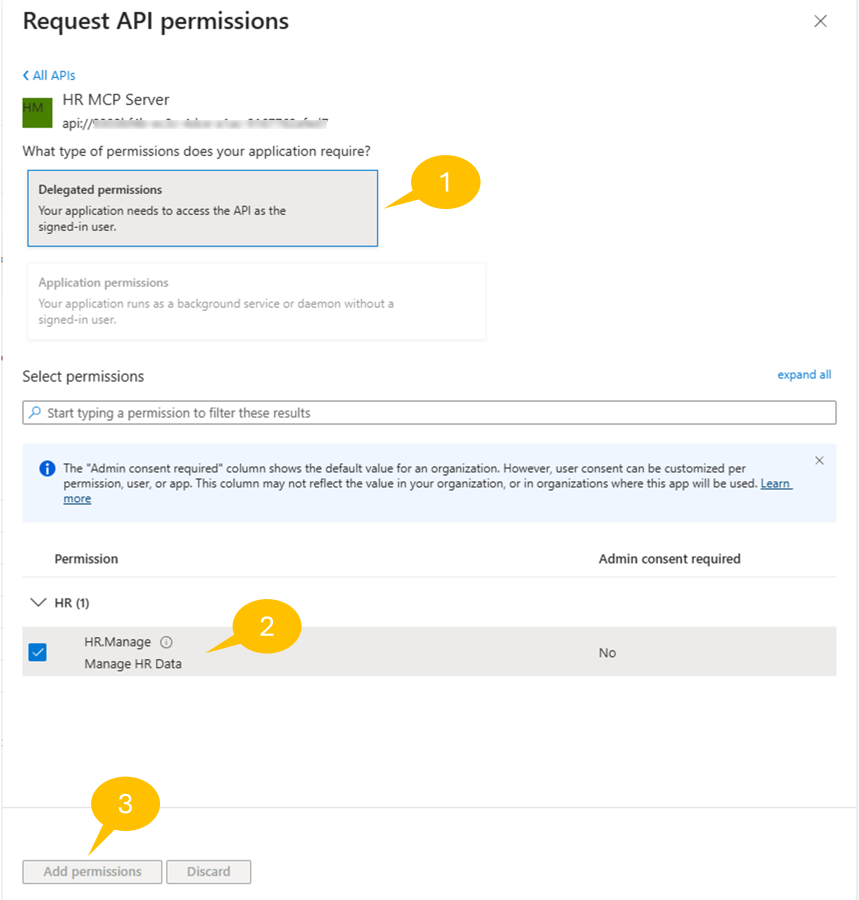Click the search magnifier in the permissions filter
This screenshot has height=900, width=859.
point(37,412)
